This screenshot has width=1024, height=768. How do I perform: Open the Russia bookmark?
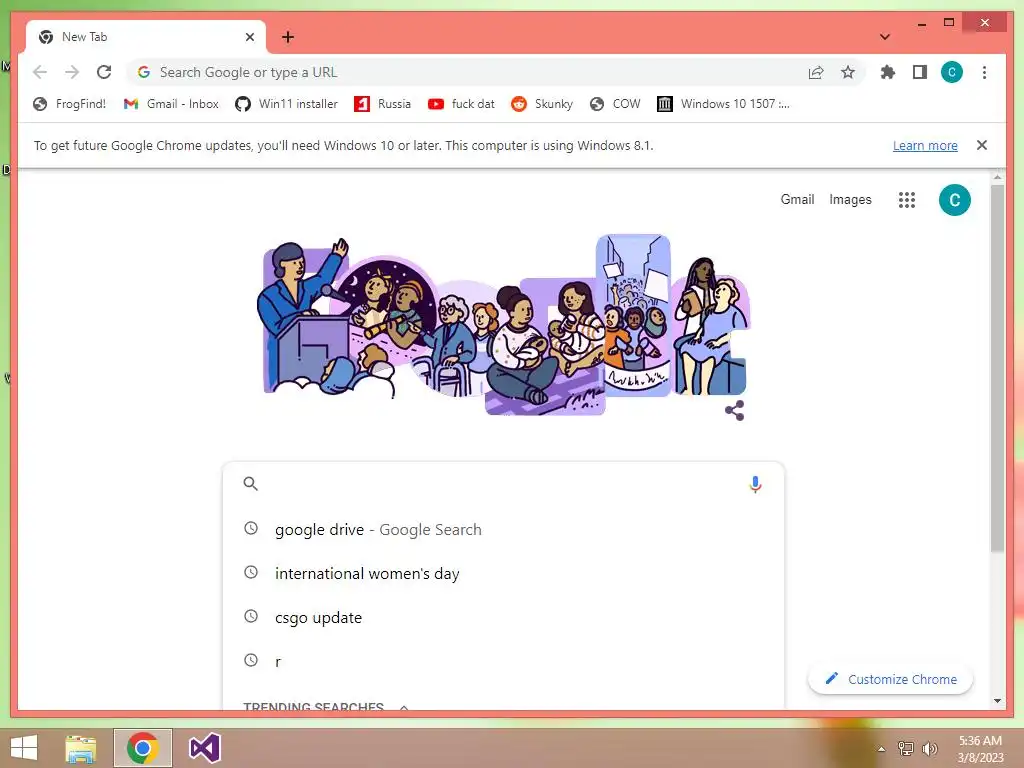[383, 104]
